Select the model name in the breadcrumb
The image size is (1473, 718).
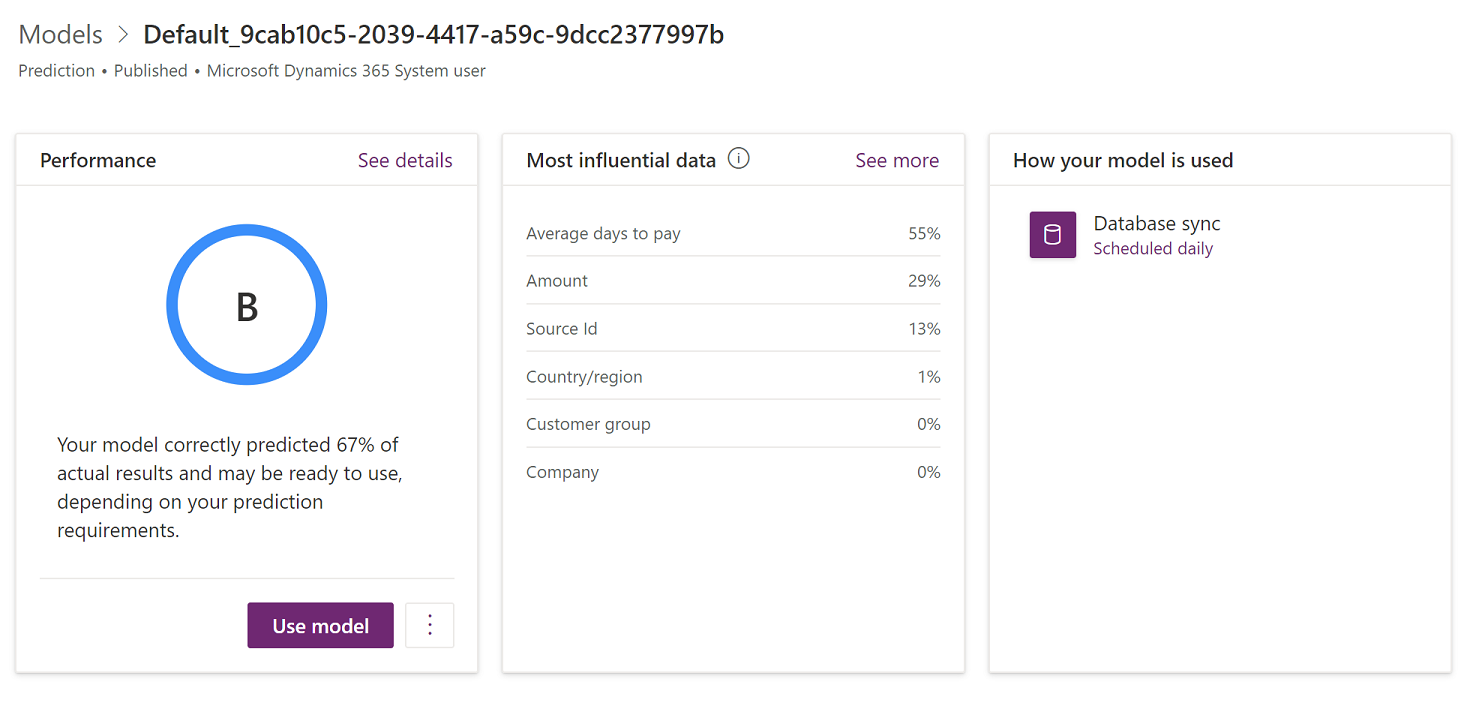pyautogui.click(x=434, y=33)
